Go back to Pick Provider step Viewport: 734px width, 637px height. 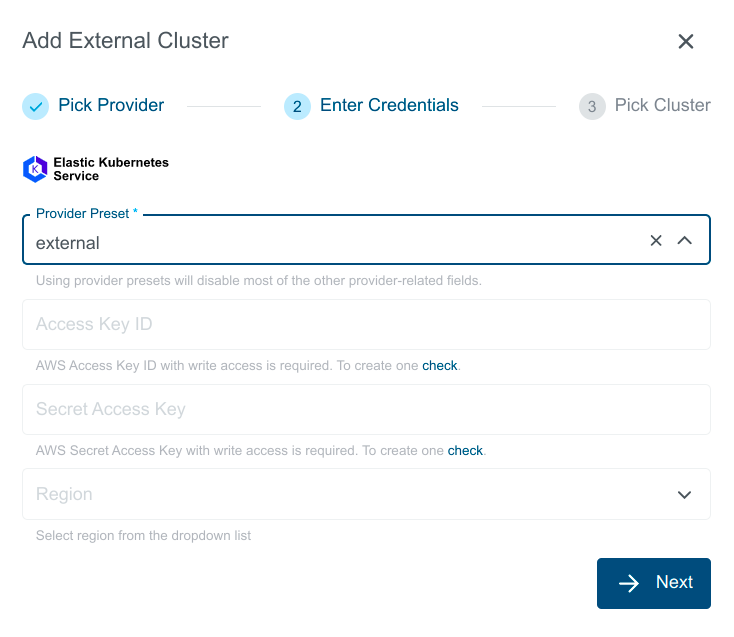click(x=111, y=105)
